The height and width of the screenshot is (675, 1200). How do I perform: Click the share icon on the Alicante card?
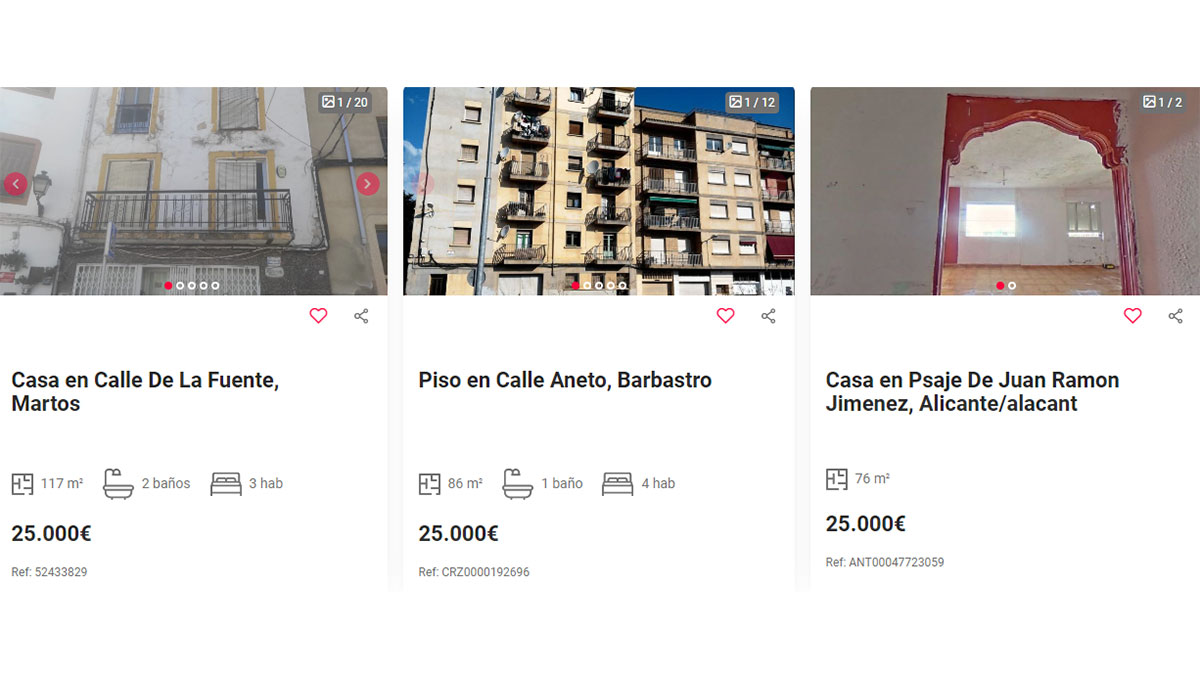click(1175, 315)
